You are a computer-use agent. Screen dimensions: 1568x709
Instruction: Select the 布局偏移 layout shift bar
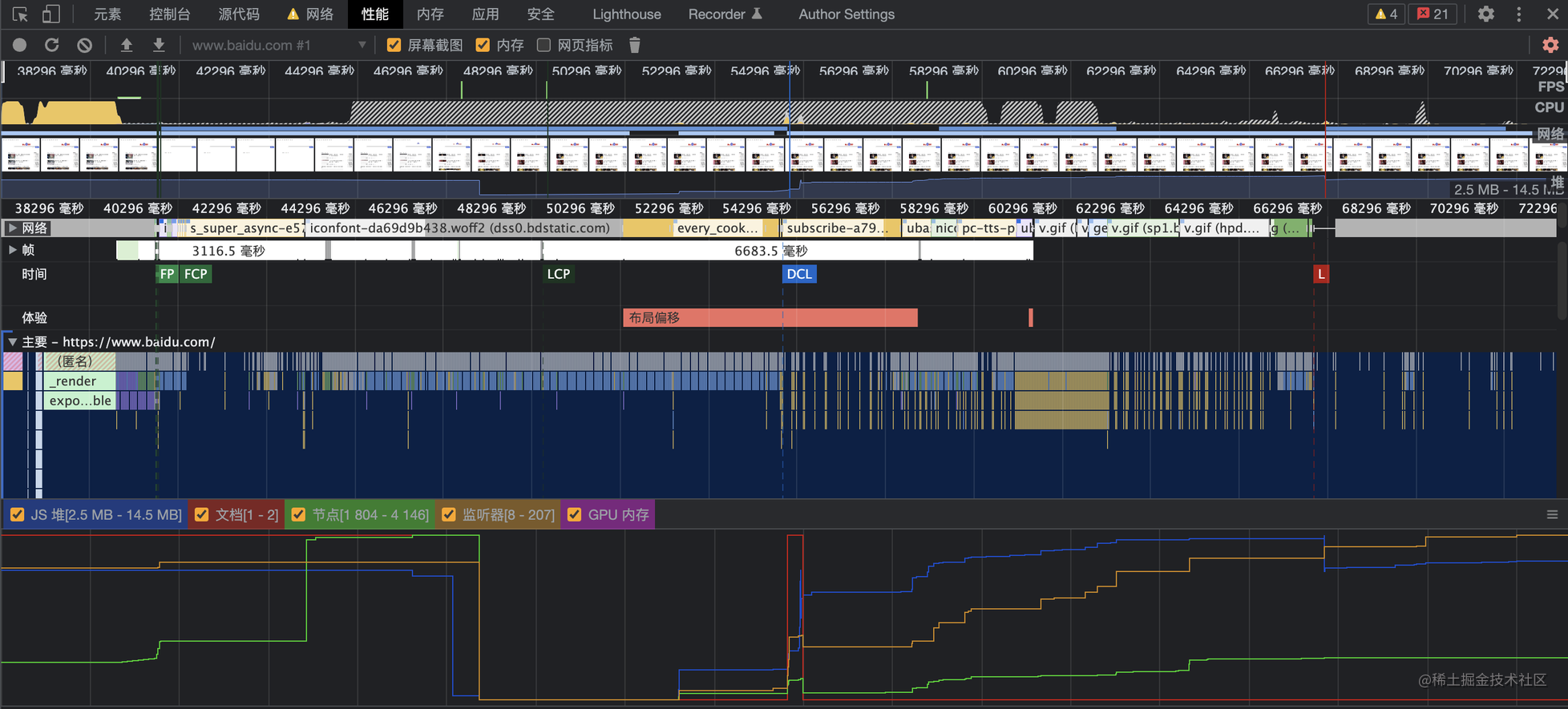tap(770, 318)
